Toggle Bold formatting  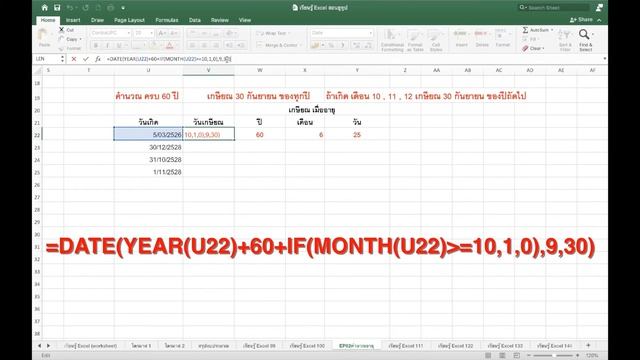point(96,45)
